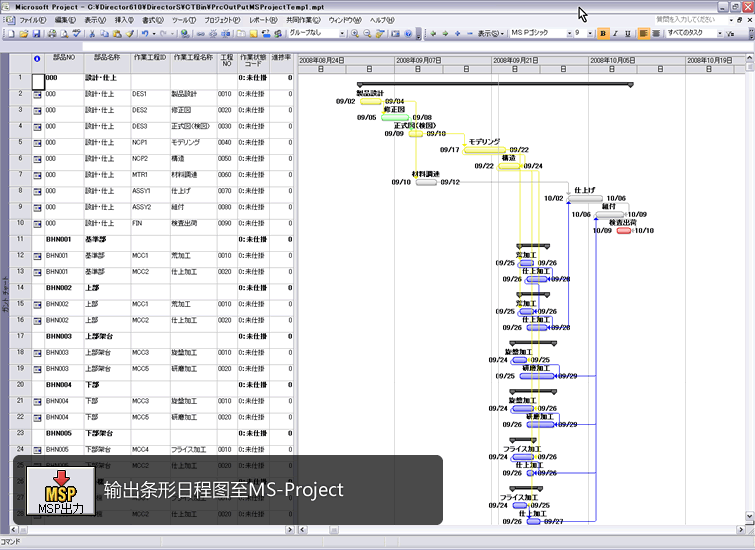This screenshot has width=755, height=550.
Task: Open the 書式(O) menu
Action: [x=153, y=20]
